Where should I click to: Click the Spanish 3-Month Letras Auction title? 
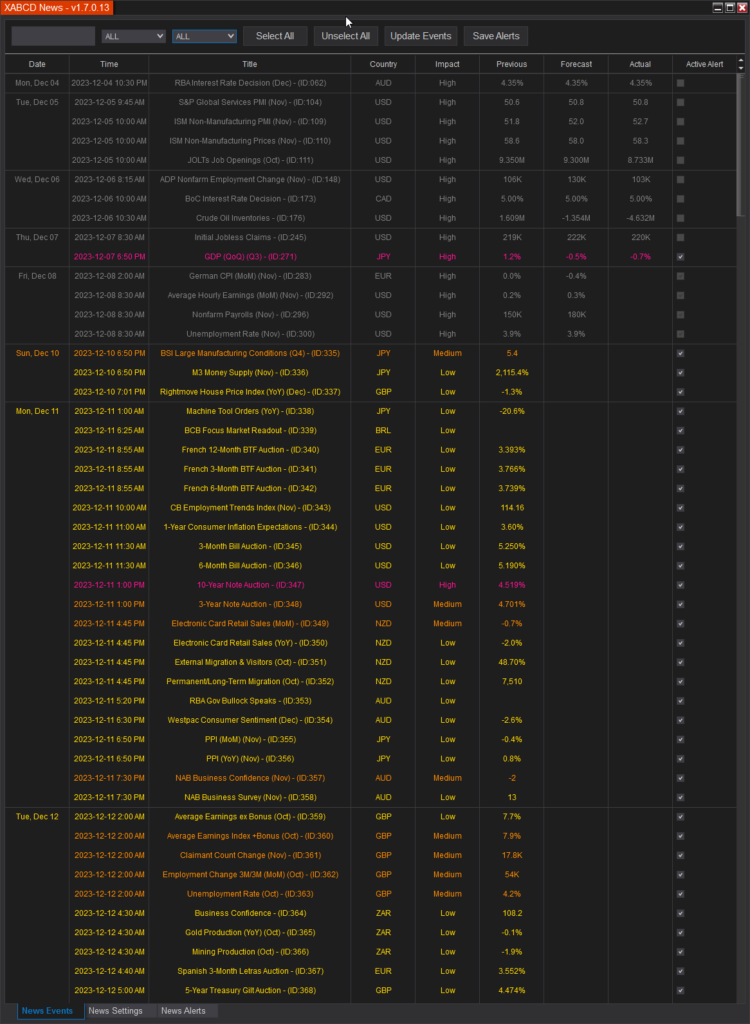[250, 971]
